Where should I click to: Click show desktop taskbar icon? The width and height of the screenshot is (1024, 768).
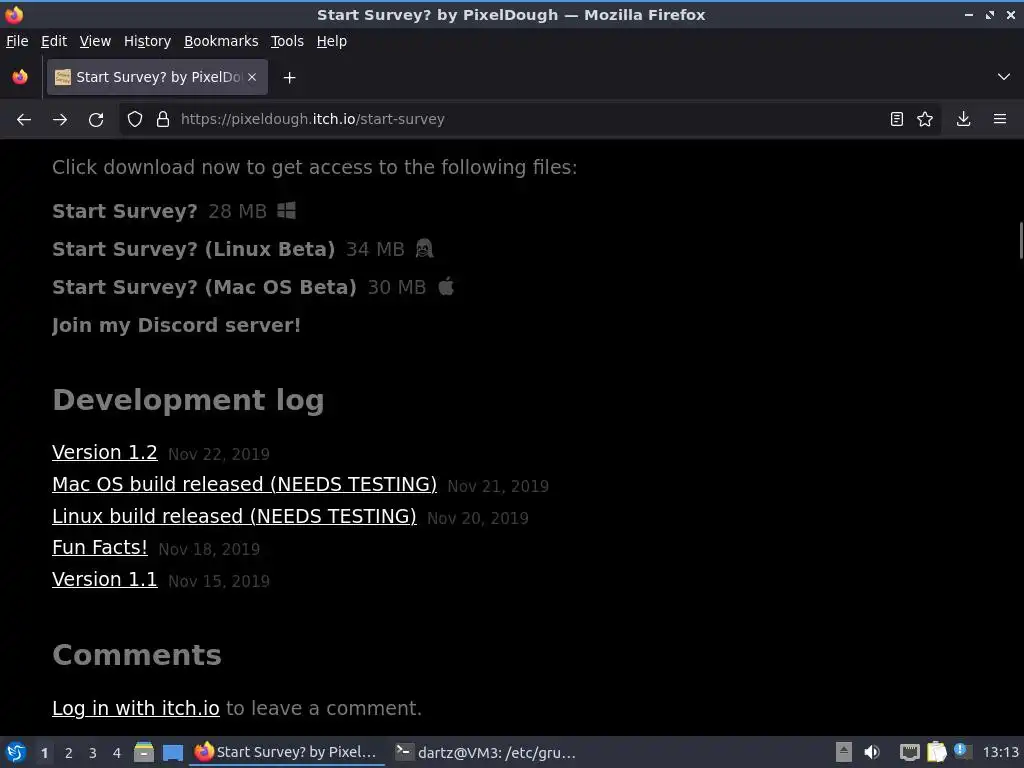point(172,752)
